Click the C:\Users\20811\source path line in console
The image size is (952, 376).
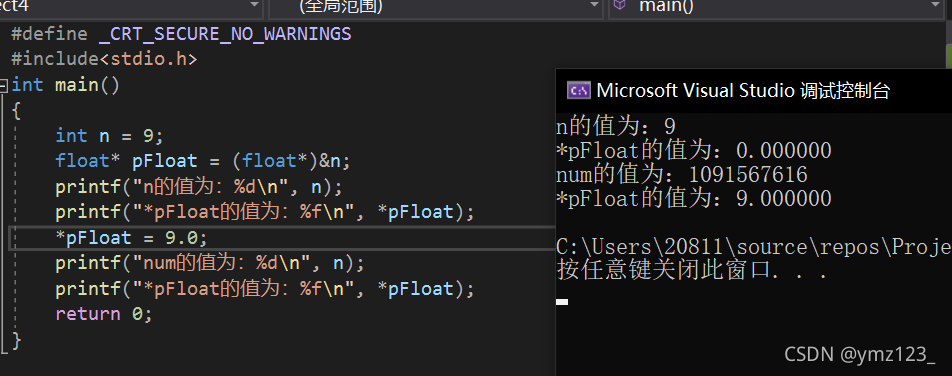(753, 247)
